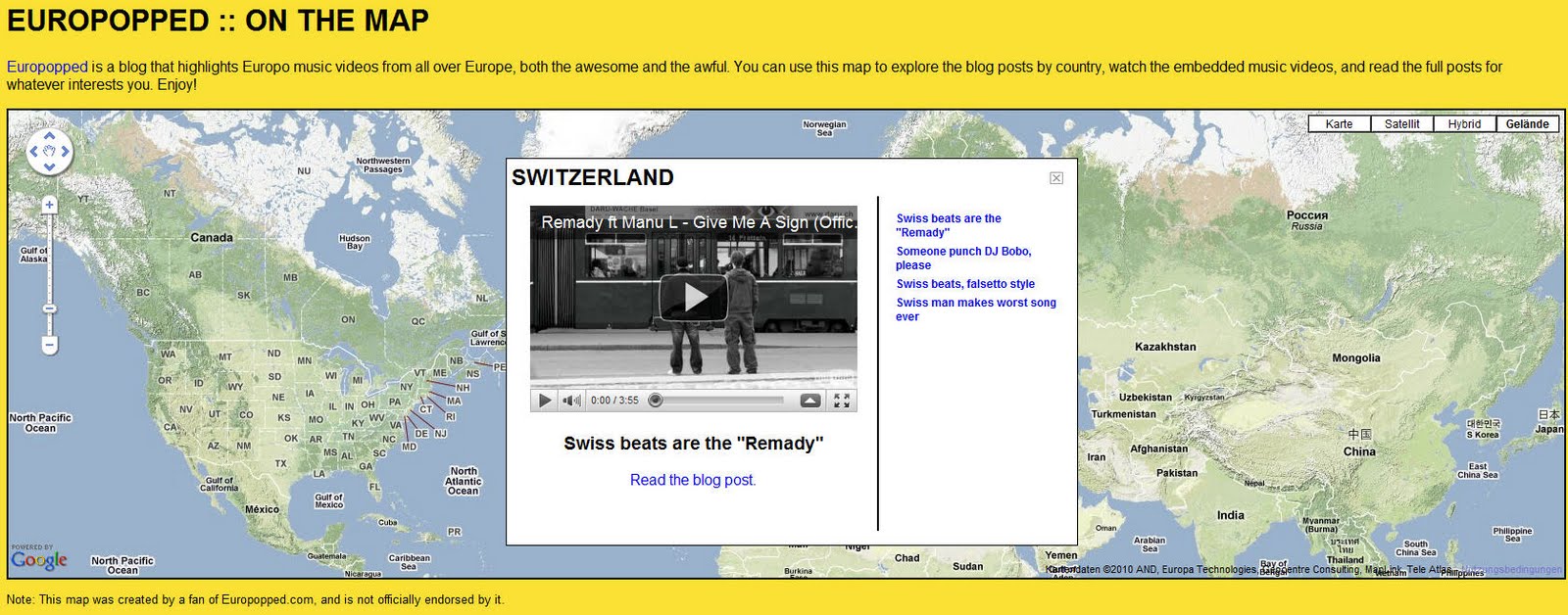Click the Gulf of Mexico label
1568x615 pixels.
pos(329,500)
